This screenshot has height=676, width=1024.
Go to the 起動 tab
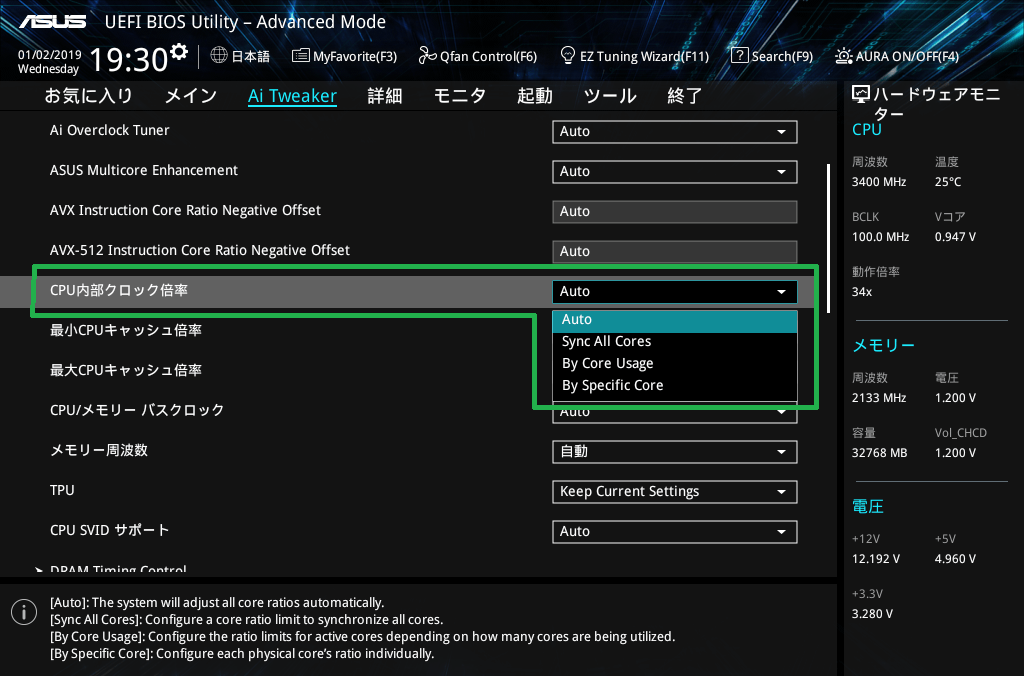535,96
